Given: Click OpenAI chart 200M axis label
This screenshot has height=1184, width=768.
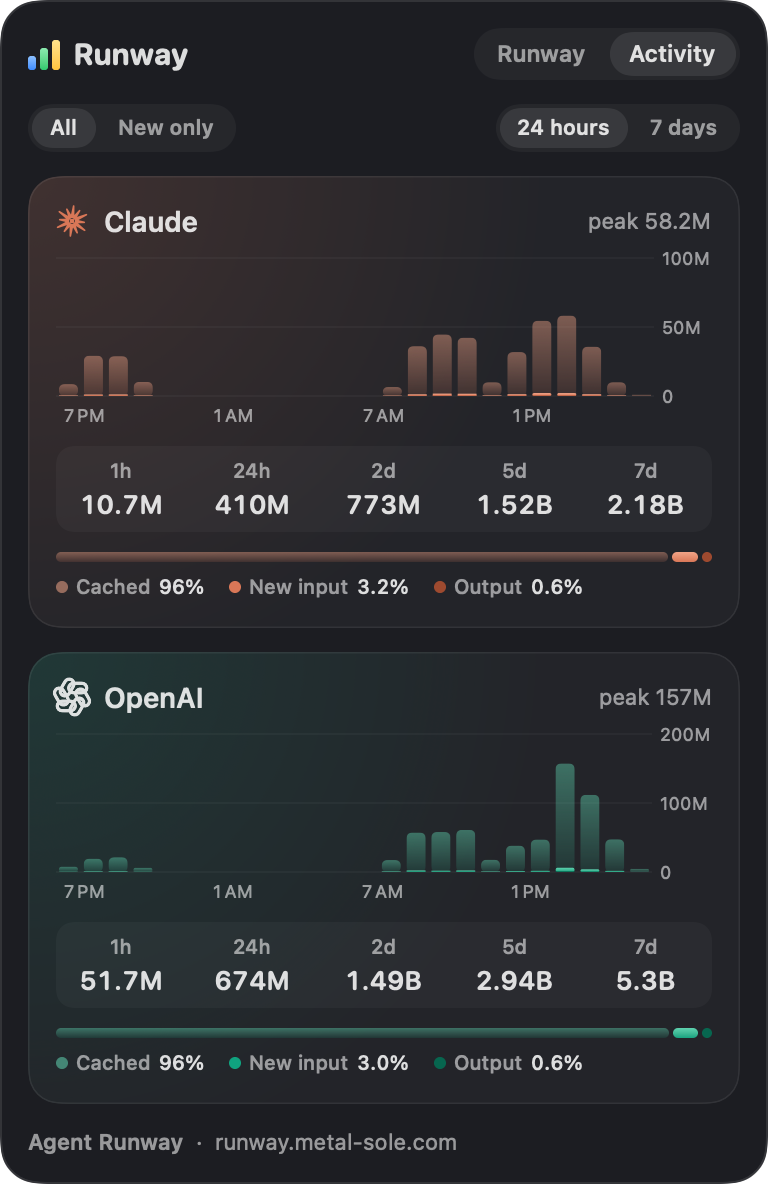Looking at the screenshot, I should tap(685, 734).
